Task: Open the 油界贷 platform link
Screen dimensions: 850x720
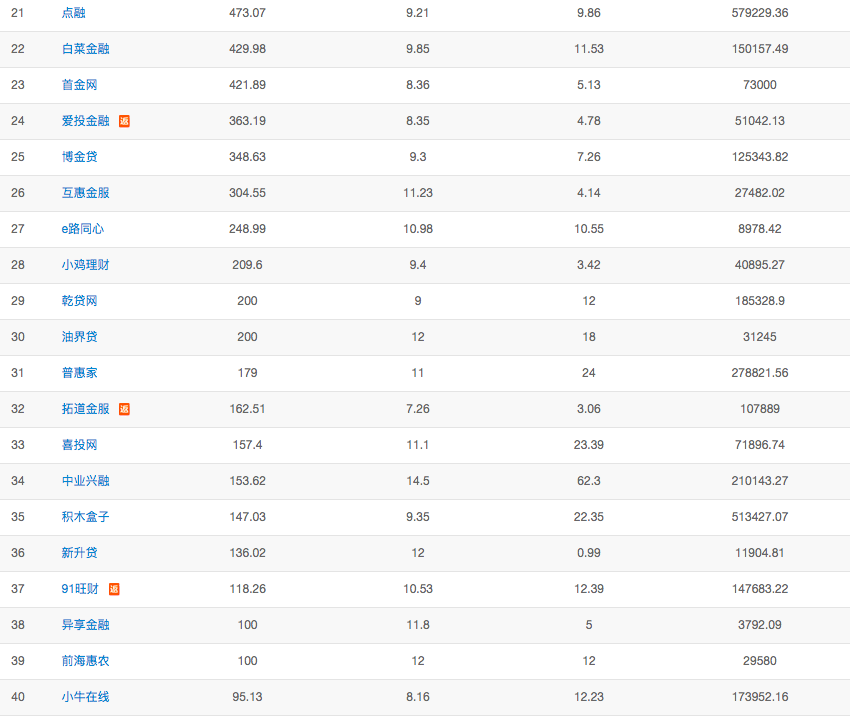Action: (x=80, y=337)
